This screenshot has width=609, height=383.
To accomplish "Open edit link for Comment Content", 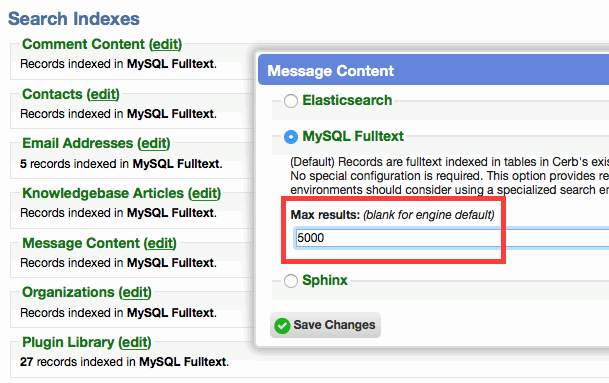I will [x=166, y=44].
